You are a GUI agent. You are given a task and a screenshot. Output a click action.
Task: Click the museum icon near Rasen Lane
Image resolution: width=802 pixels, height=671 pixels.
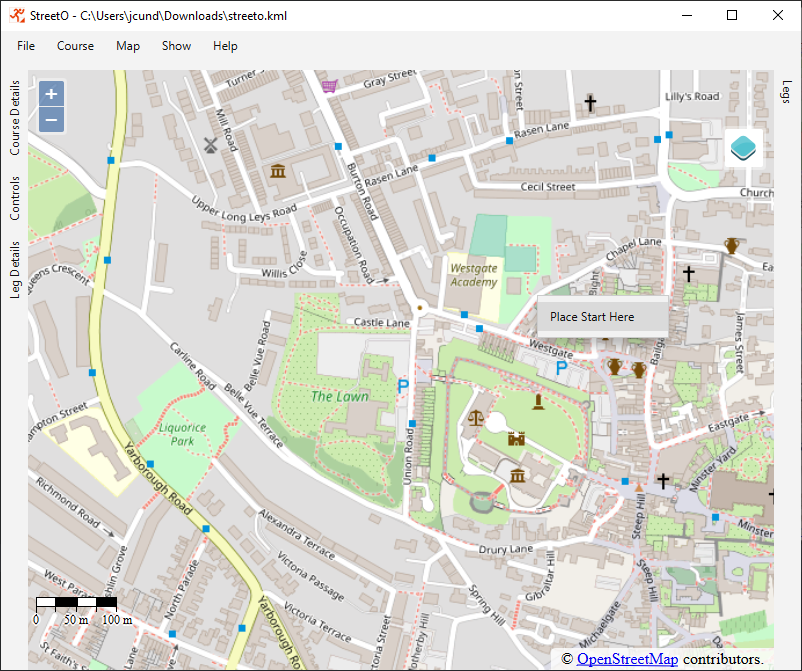pyautogui.click(x=278, y=170)
